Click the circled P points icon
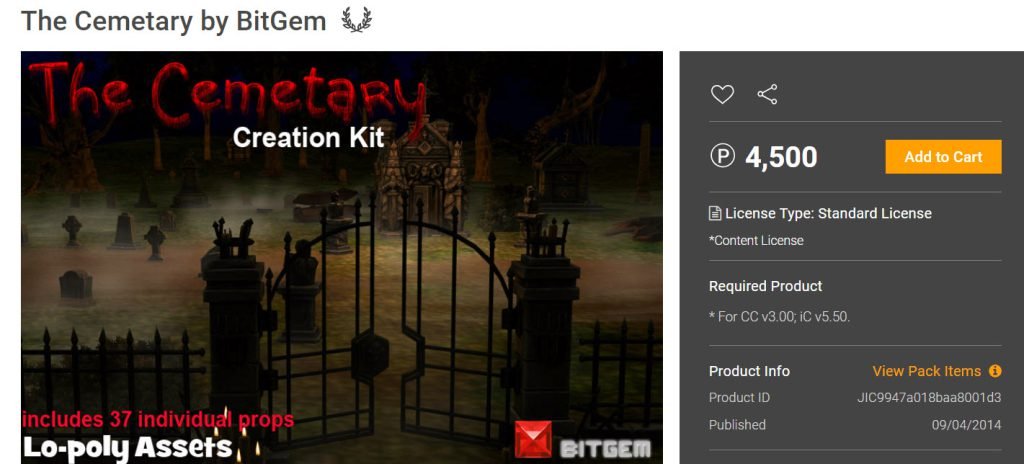1024x464 pixels. tap(722, 156)
